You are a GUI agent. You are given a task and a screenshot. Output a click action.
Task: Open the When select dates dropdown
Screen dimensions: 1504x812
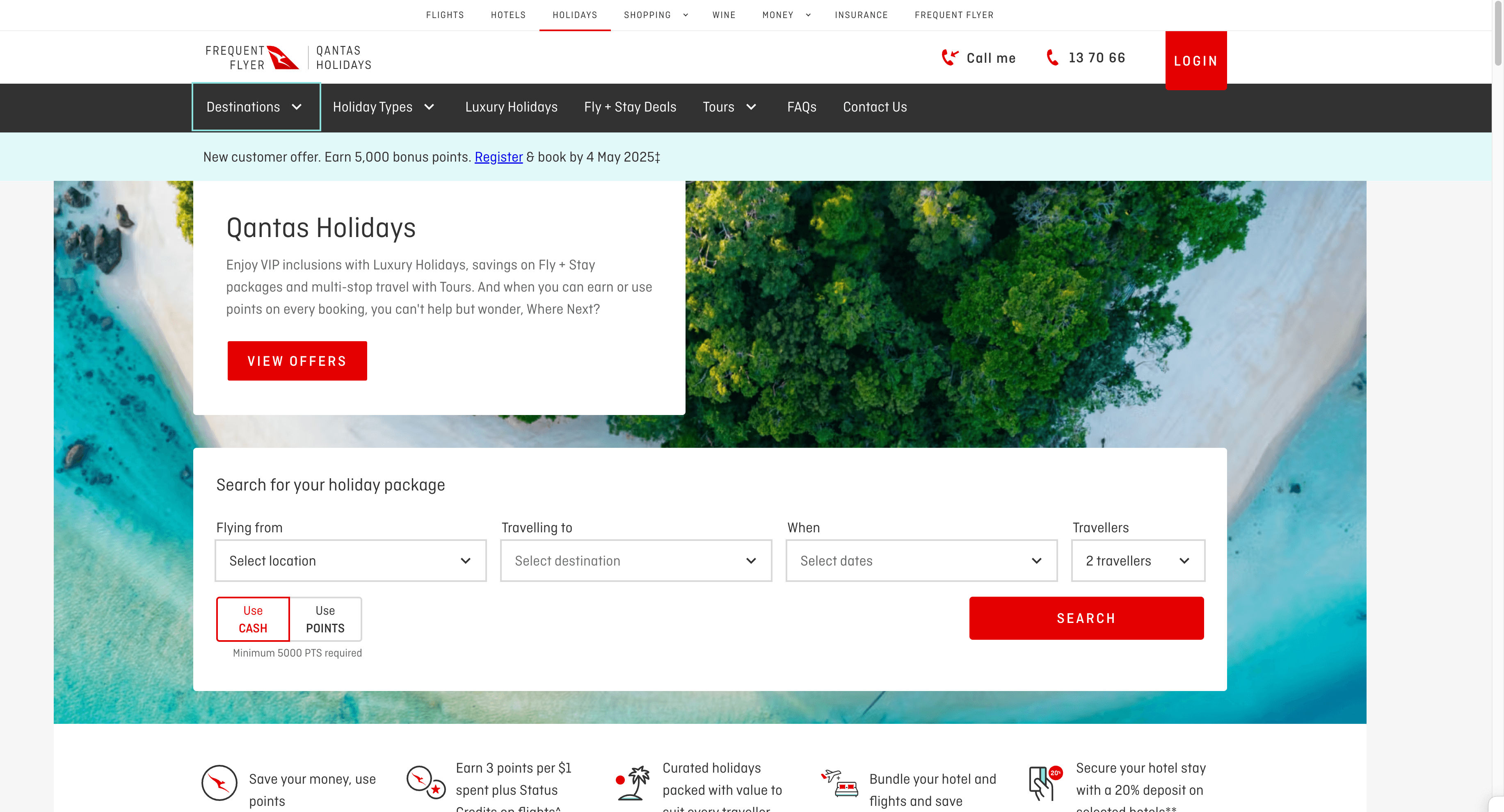point(921,560)
